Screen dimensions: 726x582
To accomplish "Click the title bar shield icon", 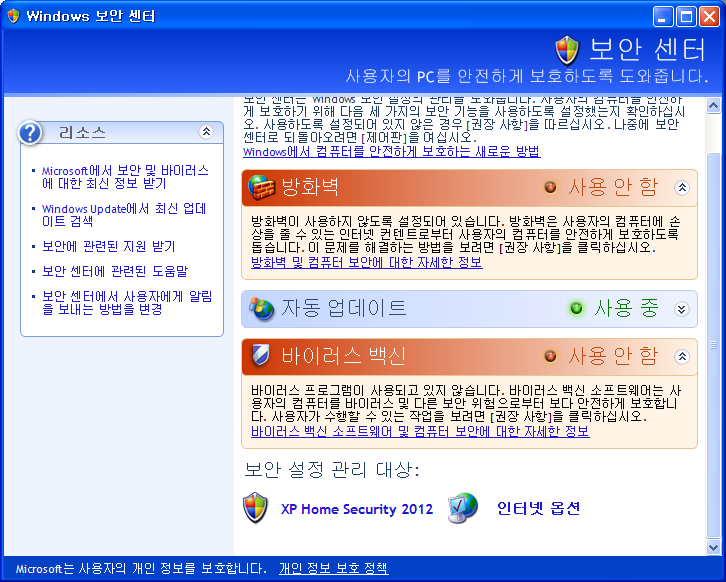I will pyautogui.click(x=13, y=16).
